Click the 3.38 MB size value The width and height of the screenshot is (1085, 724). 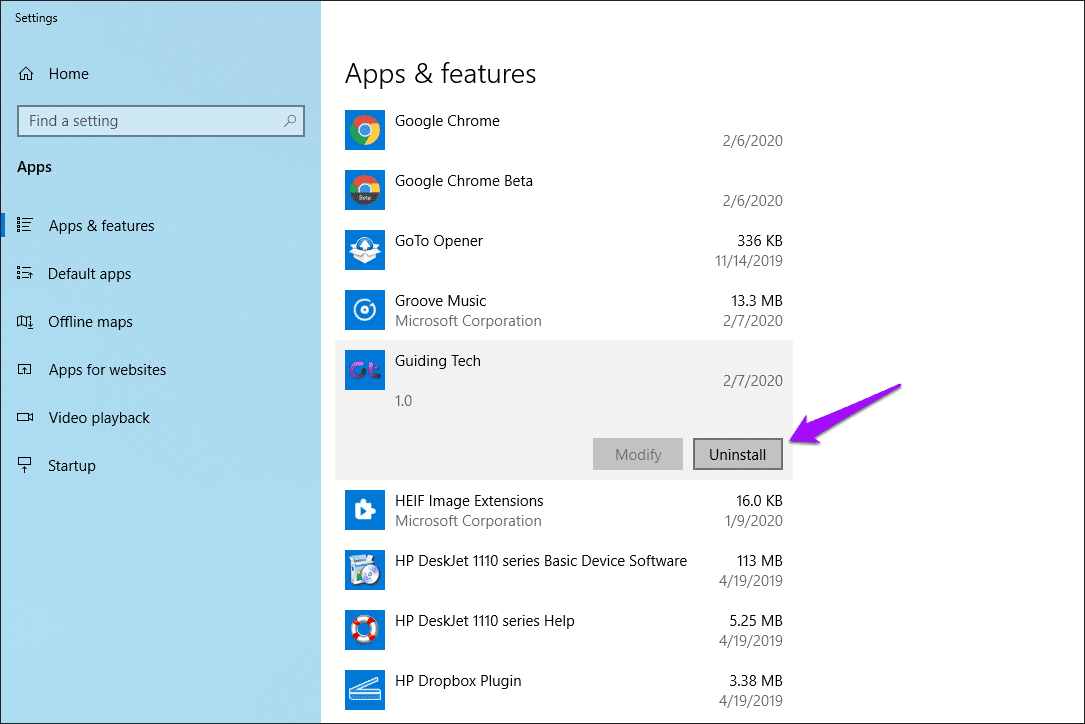[x=756, y=681]
